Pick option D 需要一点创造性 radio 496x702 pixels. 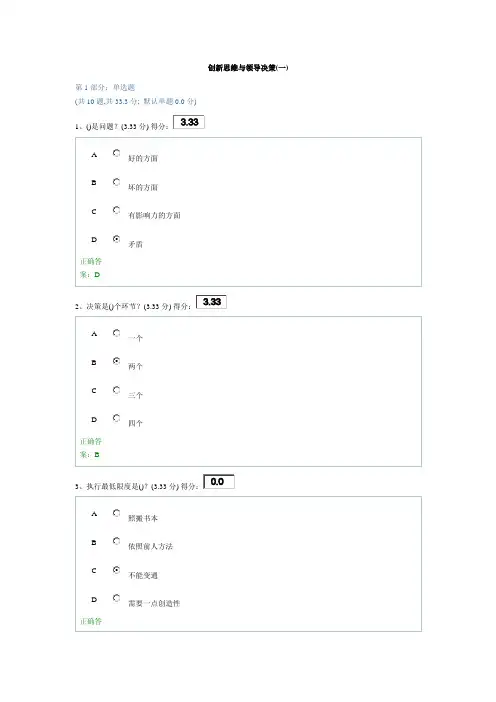point(116,598)
